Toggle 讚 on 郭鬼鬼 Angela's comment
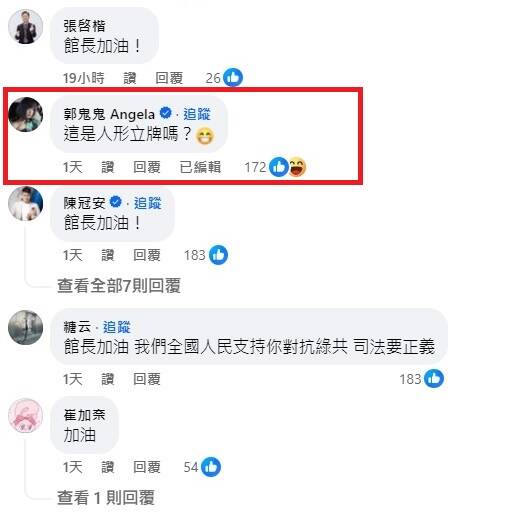Screen dimensions: 526x519 108,167
